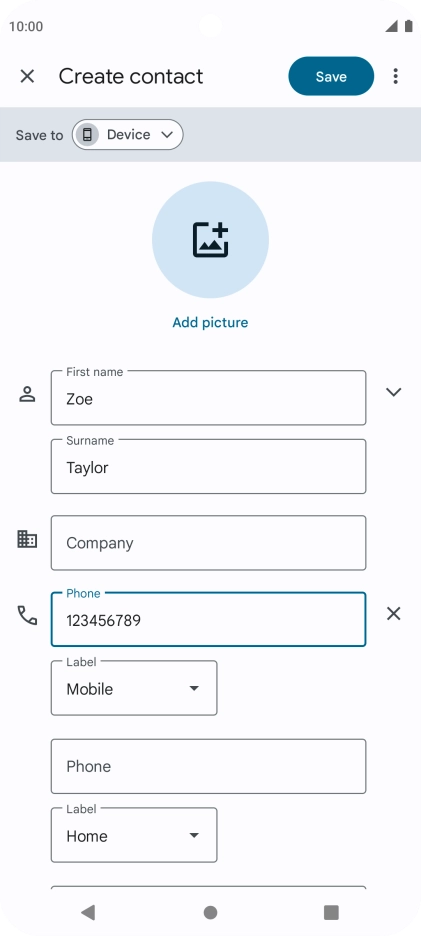Click the phone handset icon

27,615
